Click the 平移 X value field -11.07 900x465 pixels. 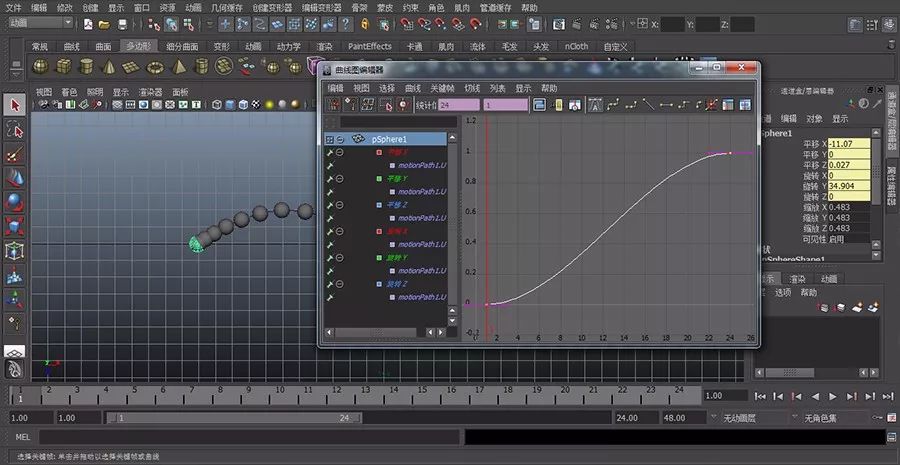coord(849,144)
